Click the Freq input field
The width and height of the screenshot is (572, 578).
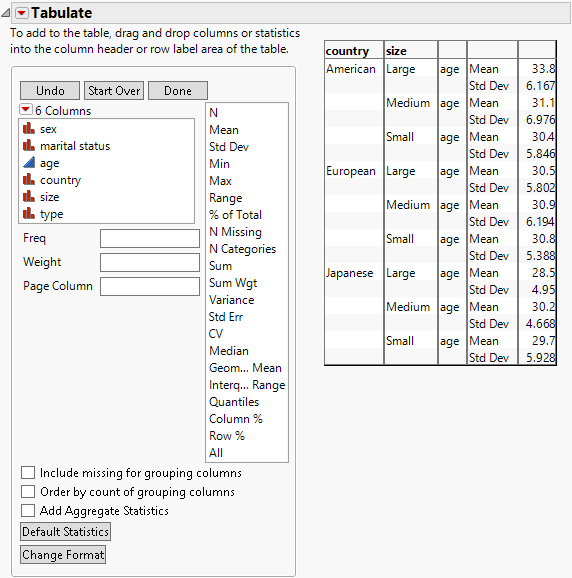coord(150,238)
